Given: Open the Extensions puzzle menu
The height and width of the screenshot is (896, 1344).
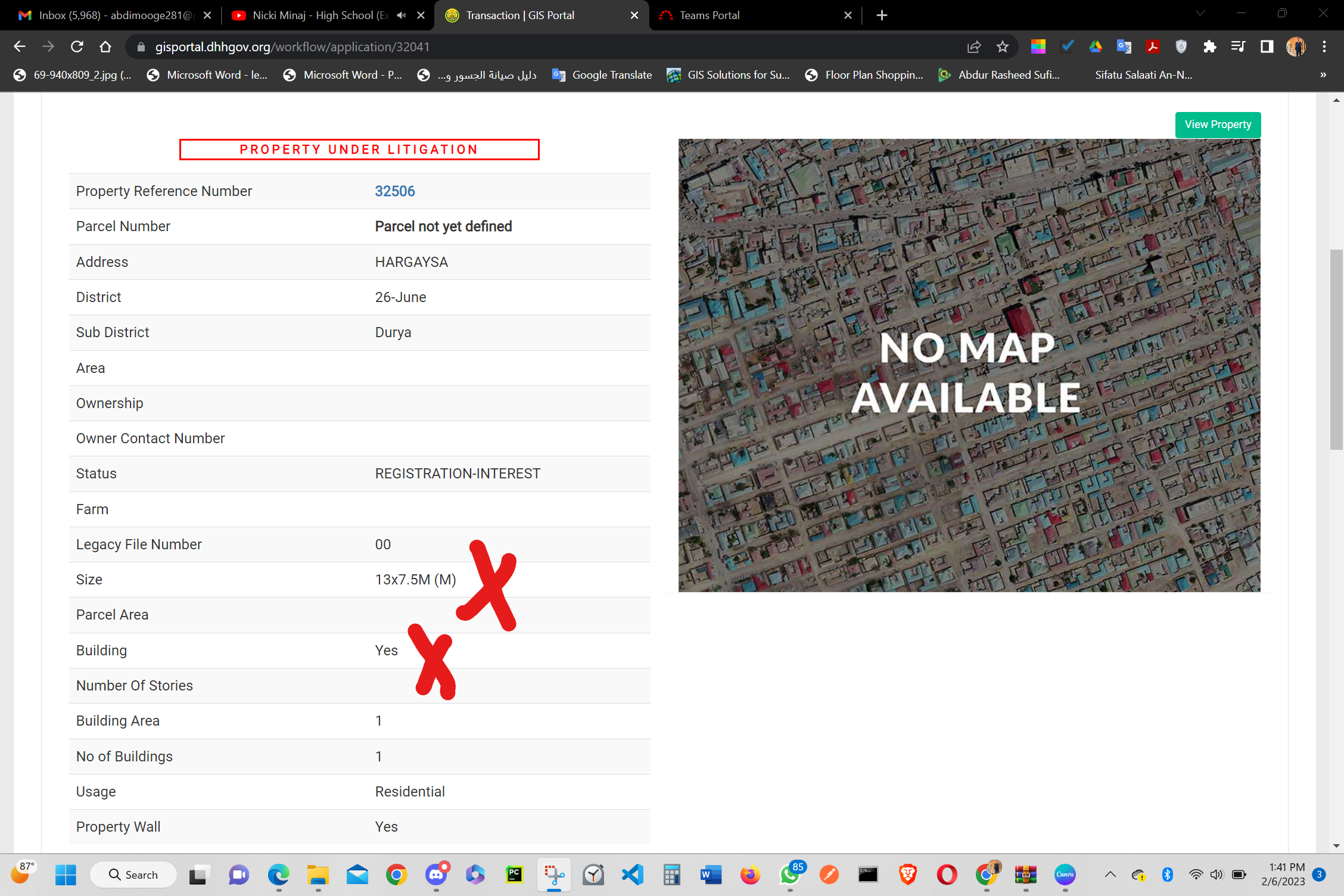Looking at the screenshot, I should click(x=1210, y=46).
